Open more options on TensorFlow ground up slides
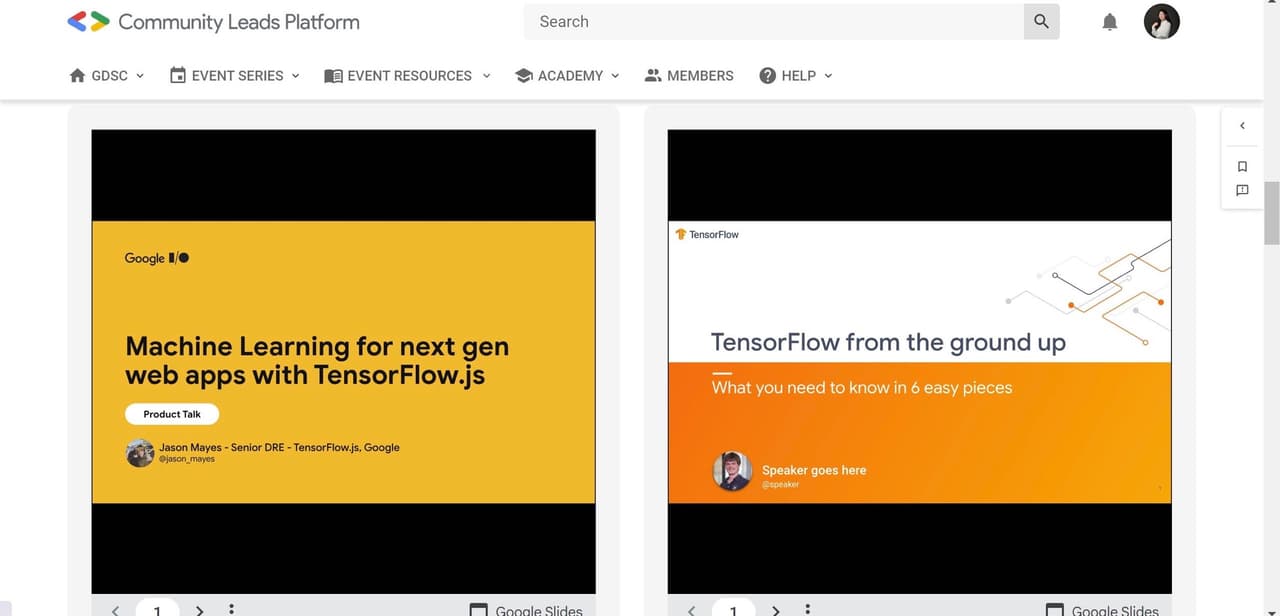This screenshot has width=1280, height=616. click(807, 609)
